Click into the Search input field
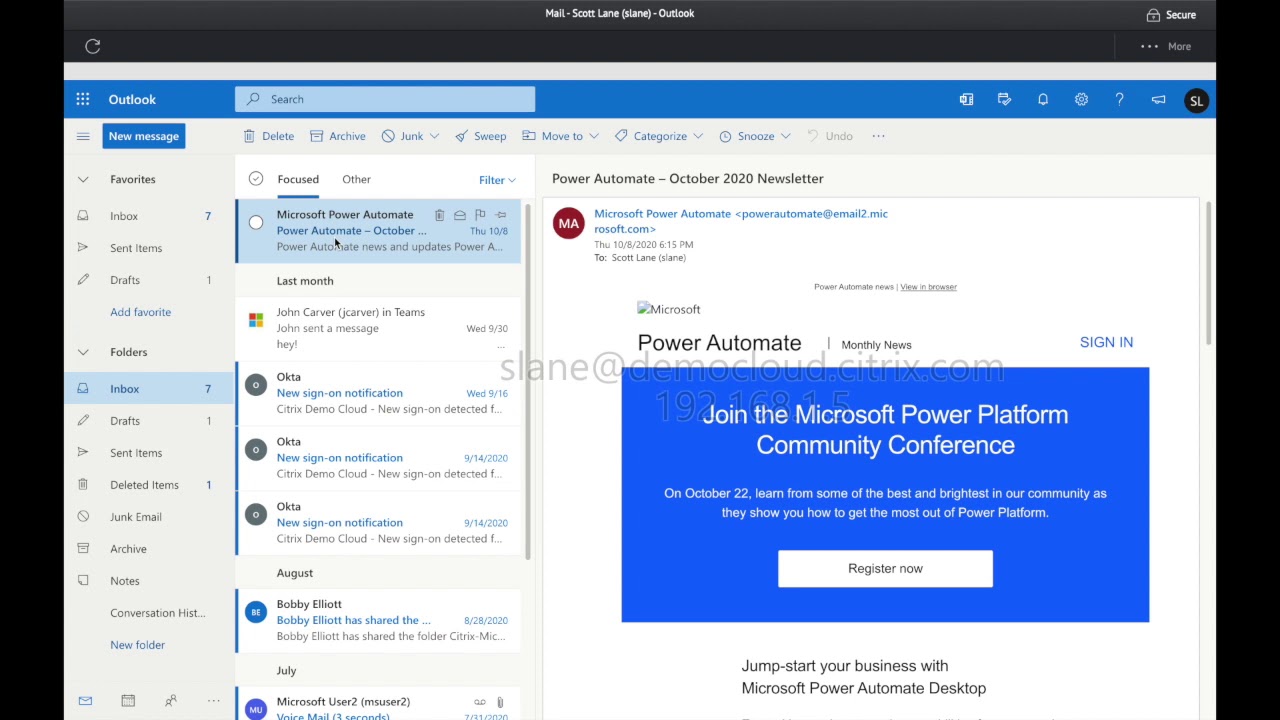The height and width of the screenshot is (720, 1280). point(385,99)
